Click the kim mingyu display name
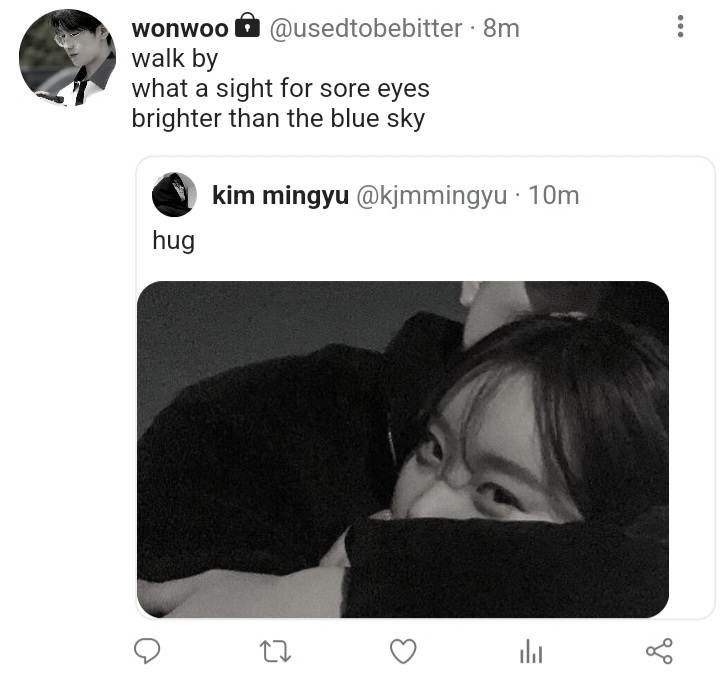Image resolution: width=720 pixels, height=679 pixels. pos(281,196)
